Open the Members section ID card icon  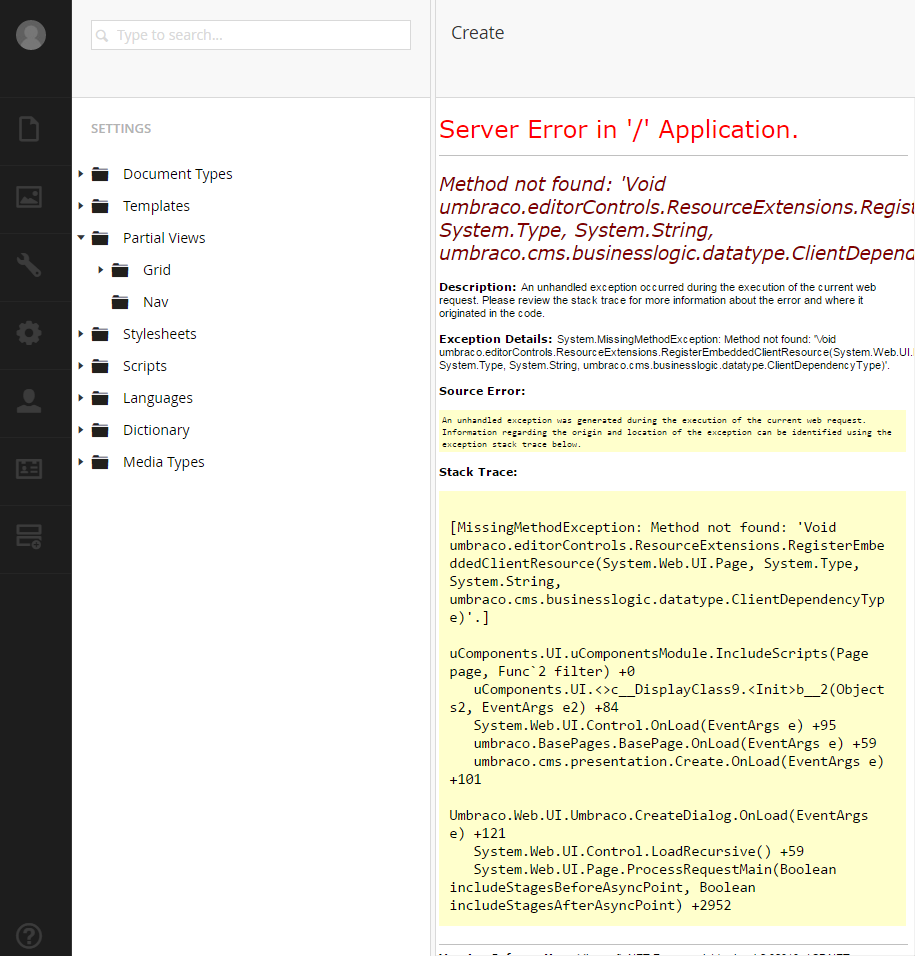[29, 469]
